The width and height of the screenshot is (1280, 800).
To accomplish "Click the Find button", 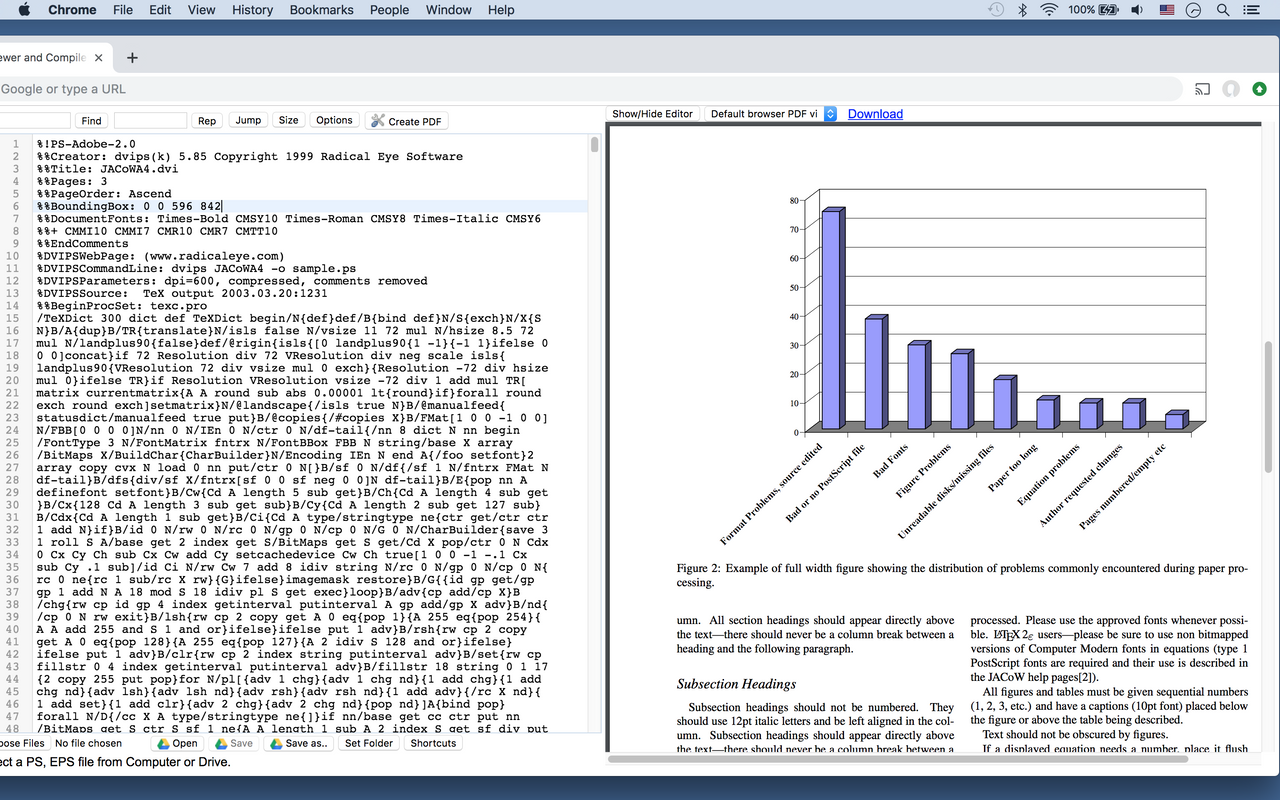I will click(91, 121).
